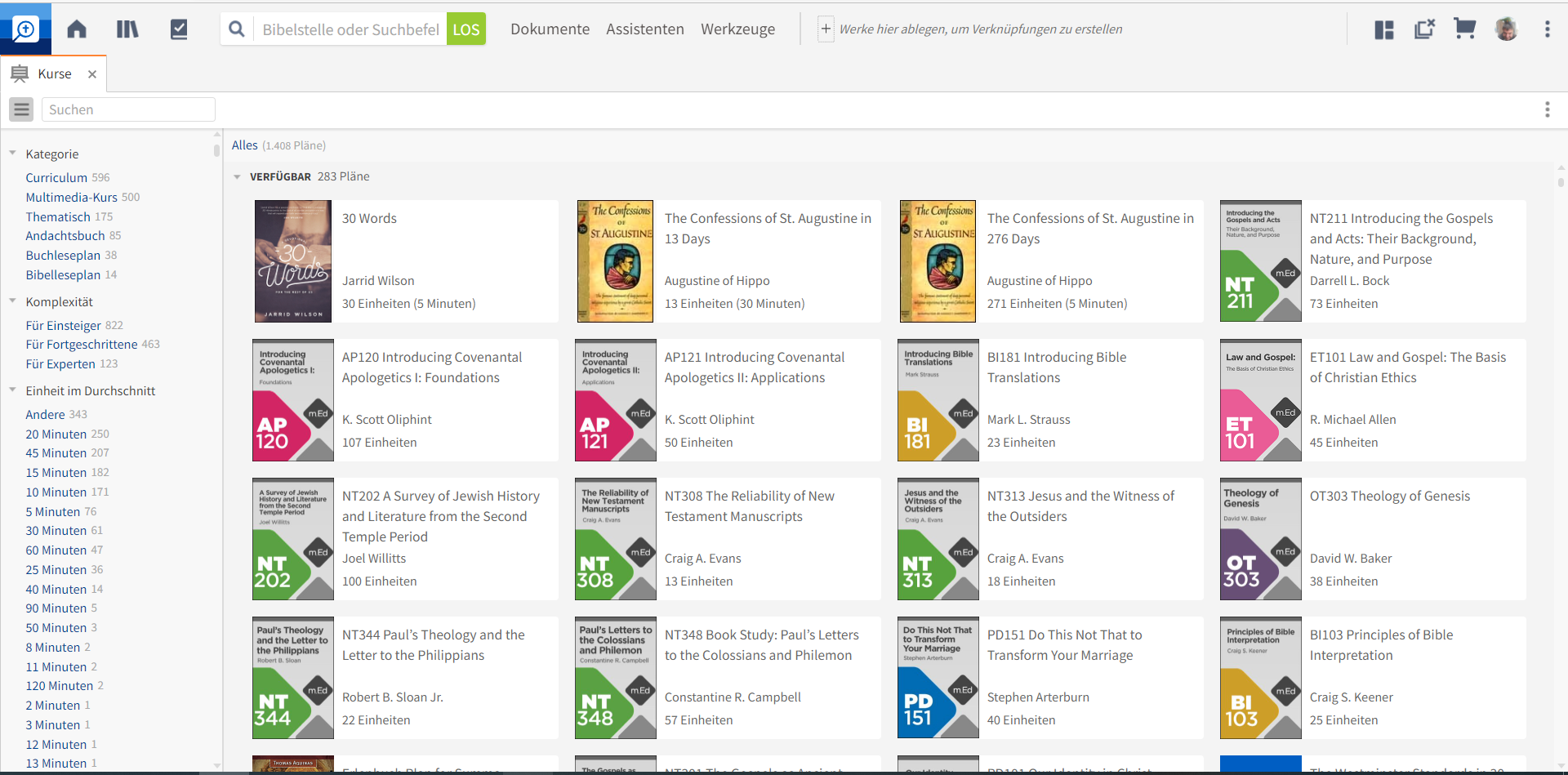1568x775 pixels.
Task: Collapse the Komplexität facet section
Action: [12, 301]
